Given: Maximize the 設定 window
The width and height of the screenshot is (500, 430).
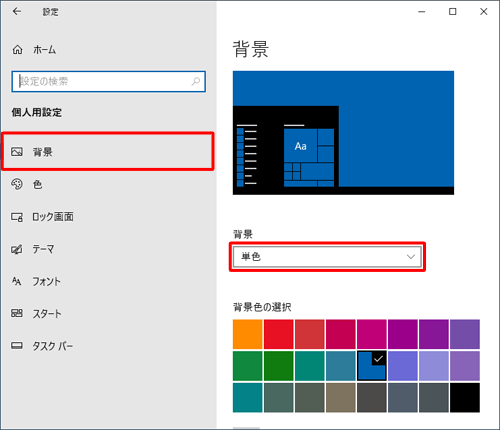Looking at the screenshot, I should click(452, 12).
